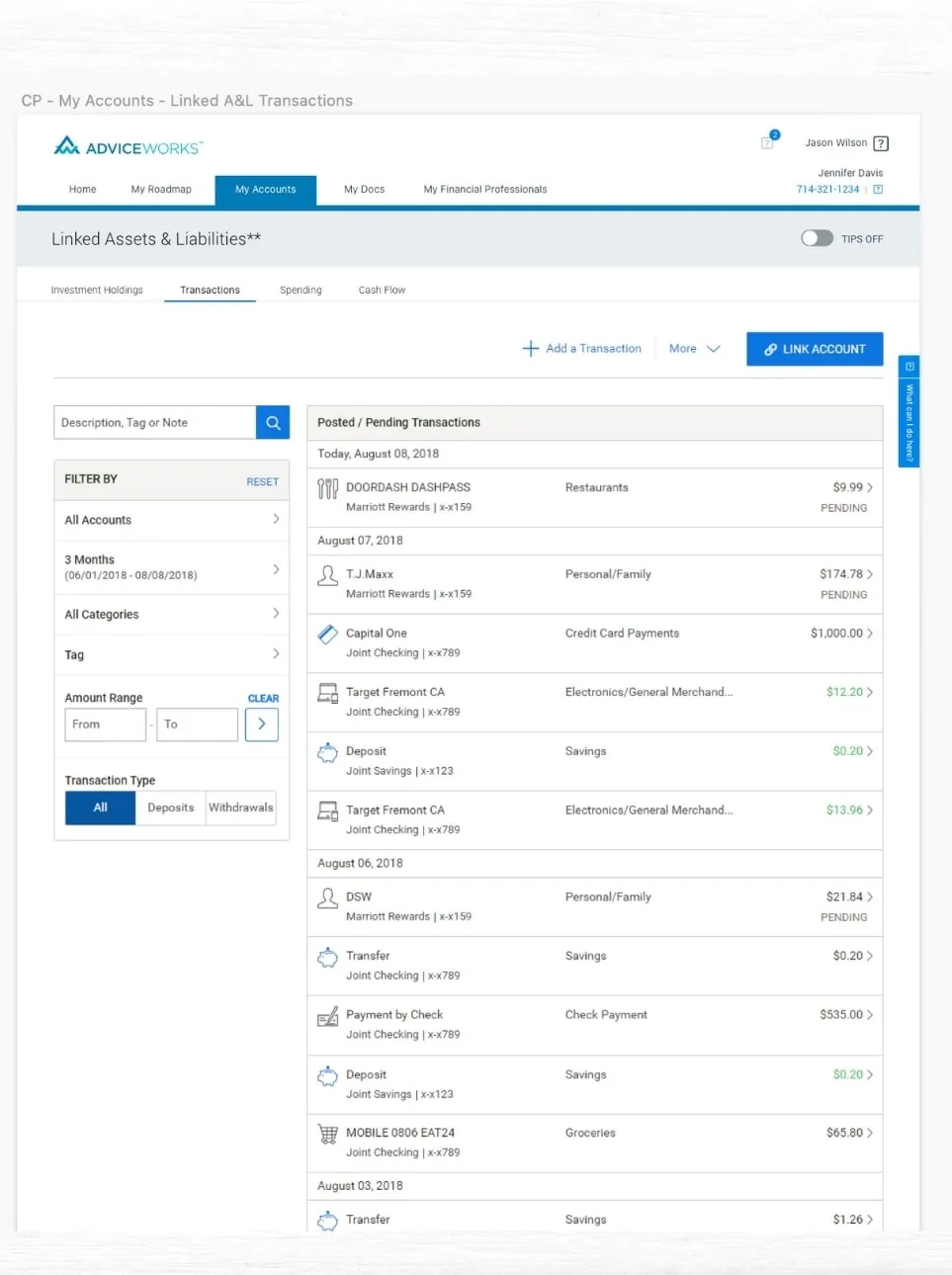
Task: Select the My Accounts tab
Action: (266, 190)
